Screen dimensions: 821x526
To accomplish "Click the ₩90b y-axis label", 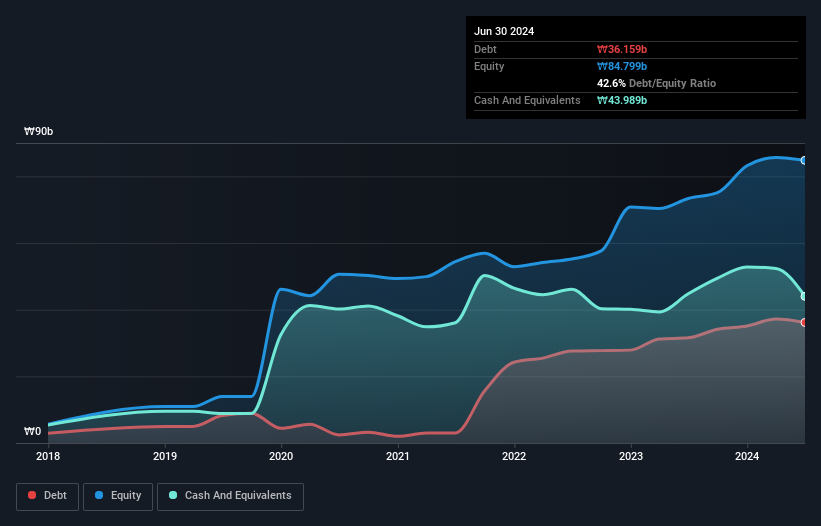I will (38, 131).
